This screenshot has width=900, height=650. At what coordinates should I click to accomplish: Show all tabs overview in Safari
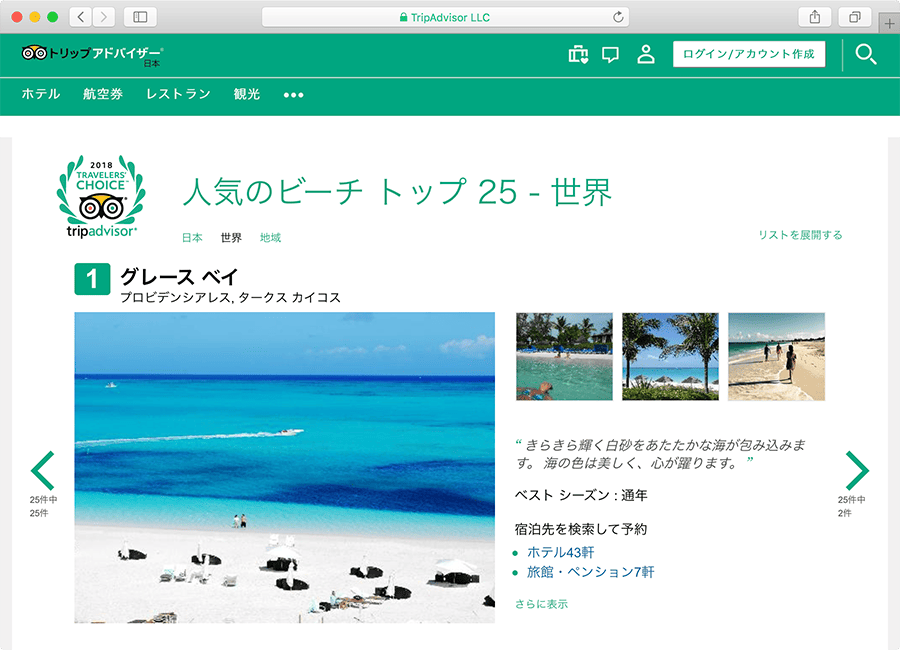coord(855,17)
